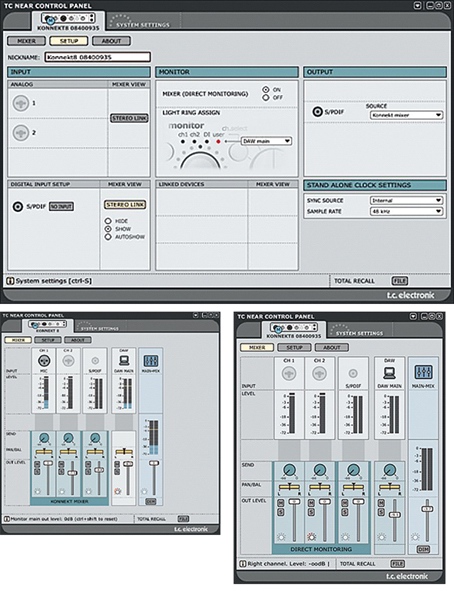Open the SYSTEM SETTINGS tab in top panel
This screenshot has width=454, height=591.
point(142,22)
